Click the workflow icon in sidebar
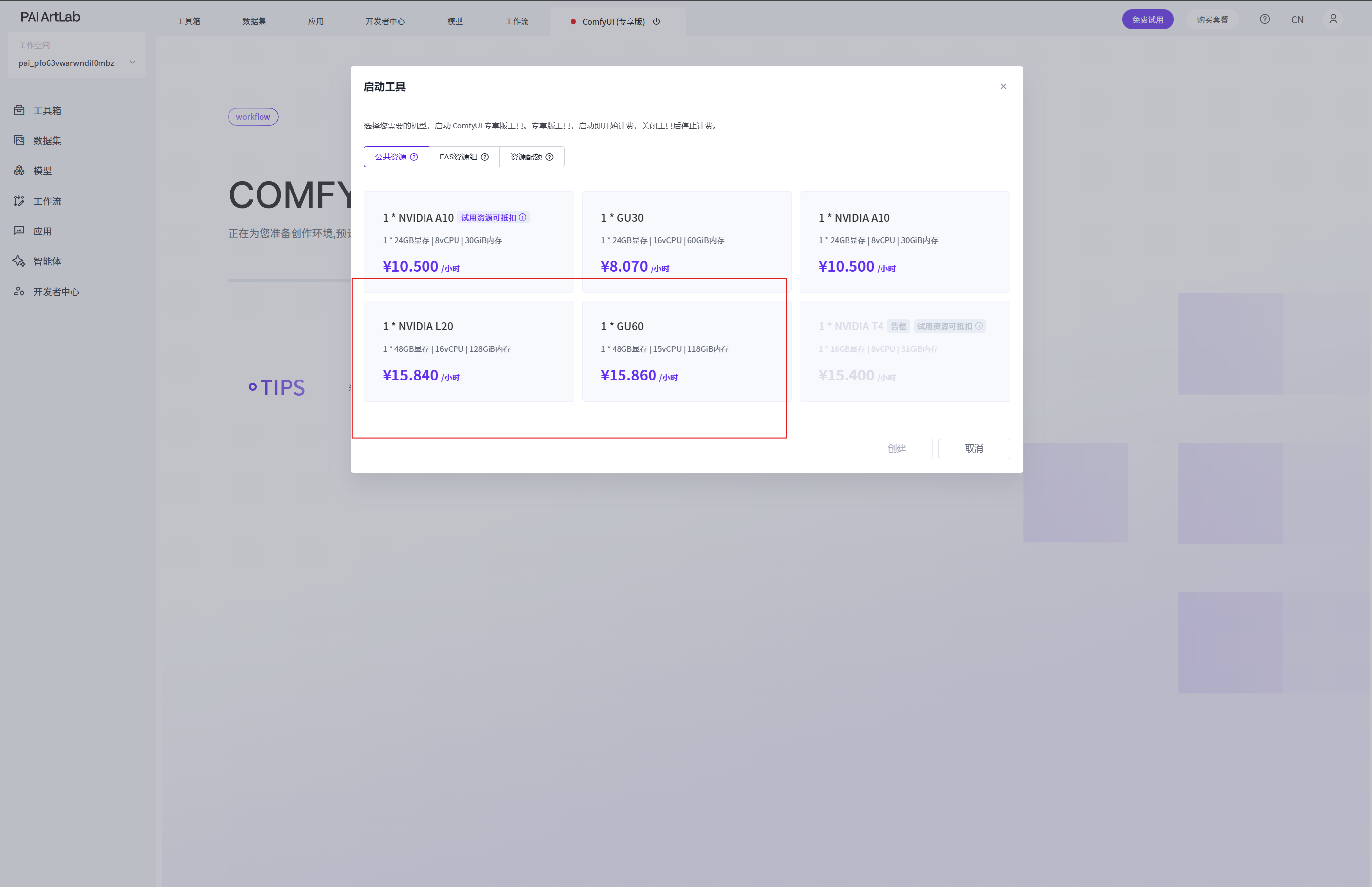 pyautogui.click(x=19, y=201)
